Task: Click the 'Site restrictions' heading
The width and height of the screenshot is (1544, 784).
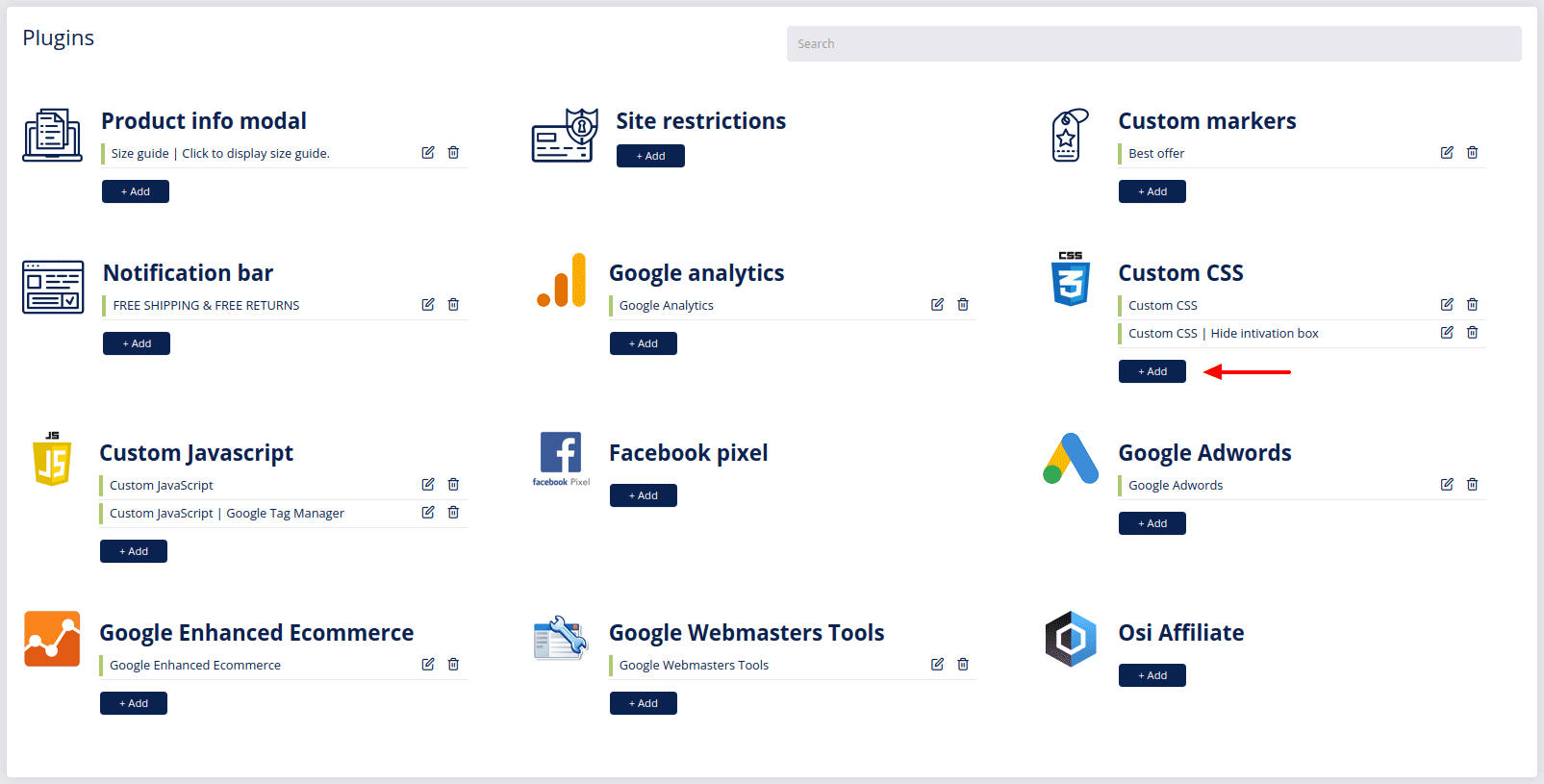Action: tap(701, 120)
